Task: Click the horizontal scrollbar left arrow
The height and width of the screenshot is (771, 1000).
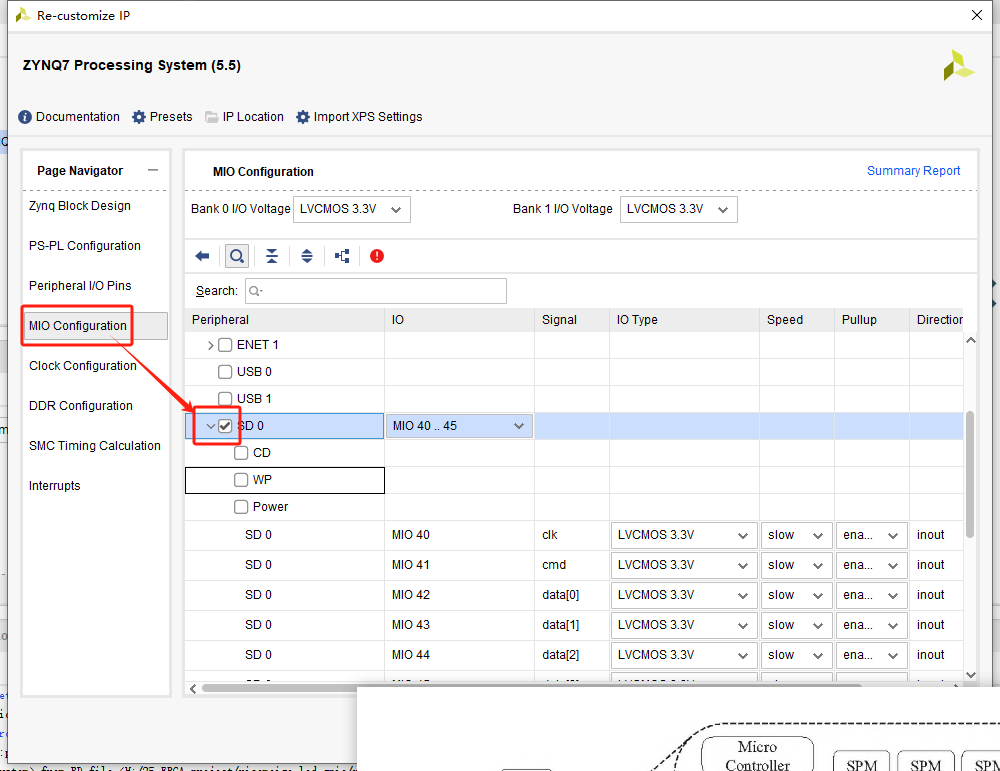Action: click(x=193, y=688)
